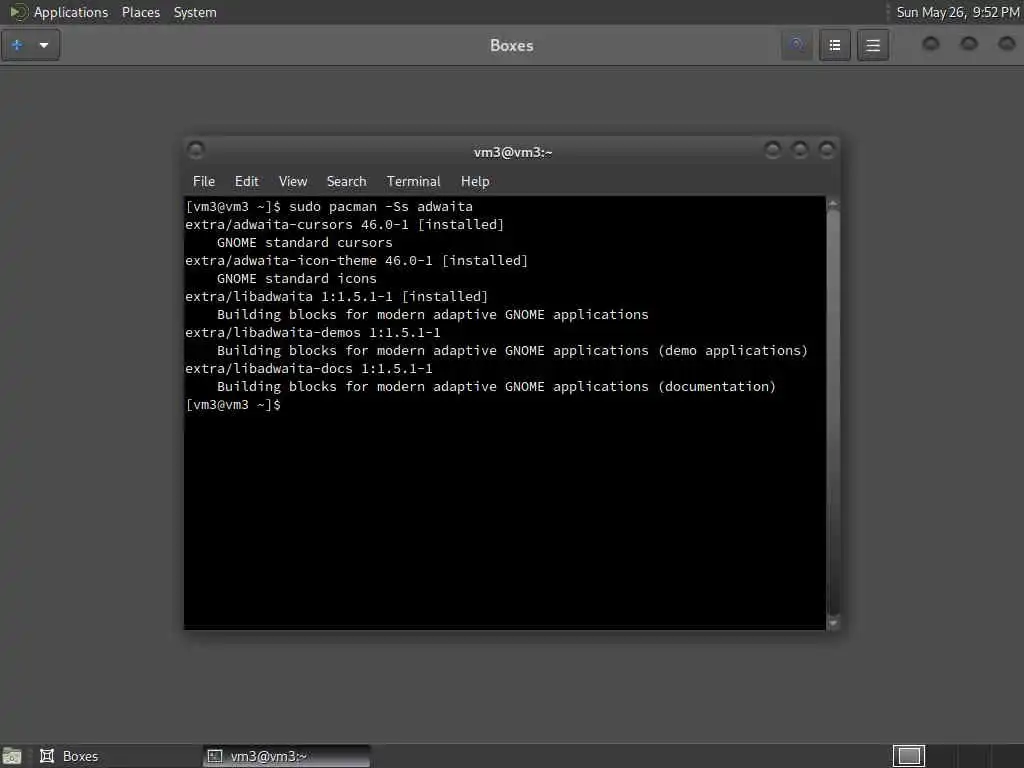This screenshot has width=1024, height=768.
Task: Click the new box plus button in Boxes
Action: click(18, 45)
